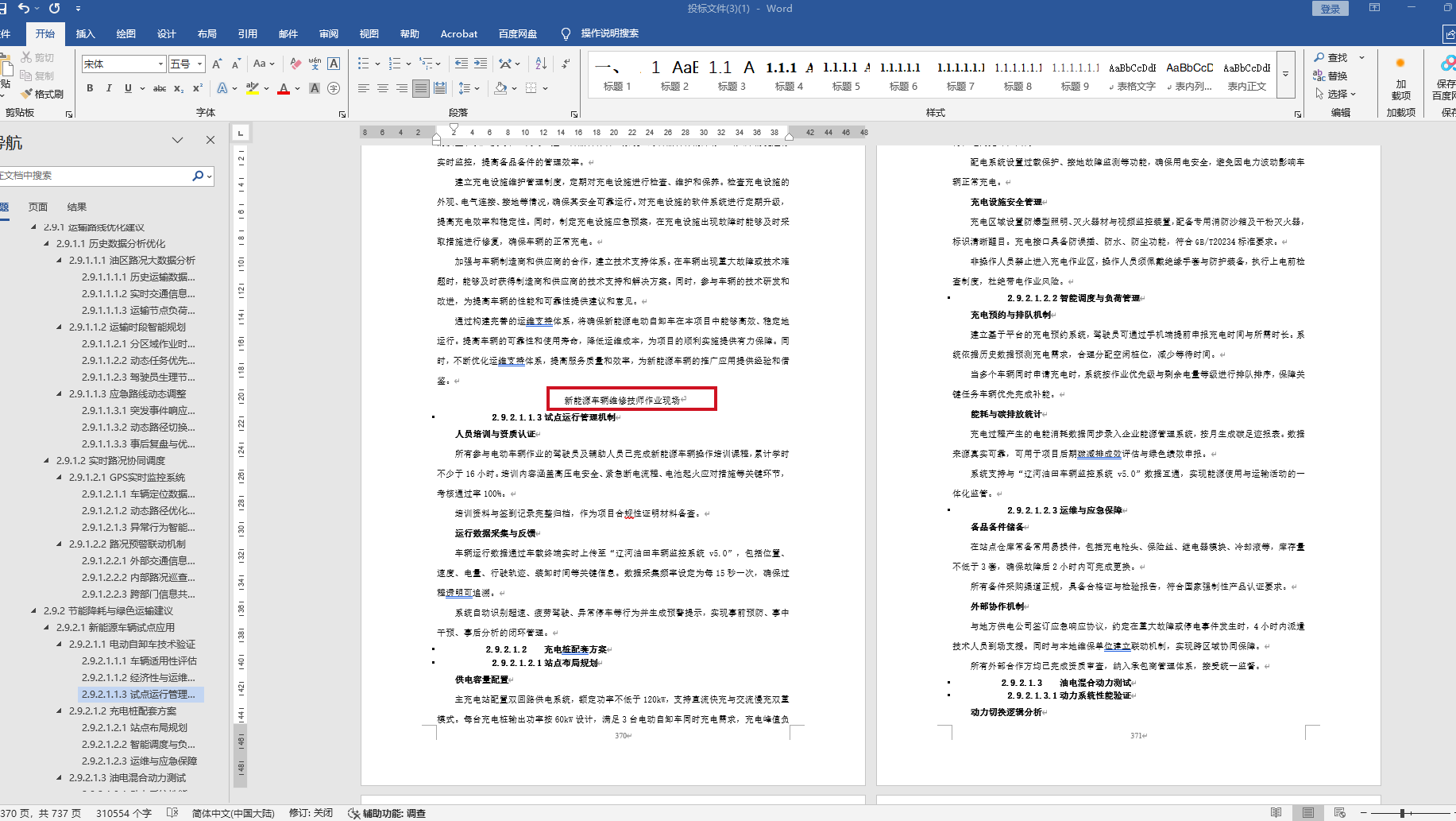Screen dimensions: 1456x821
Task: Open the 视图 ribbon tab
Action: [369, 33]
